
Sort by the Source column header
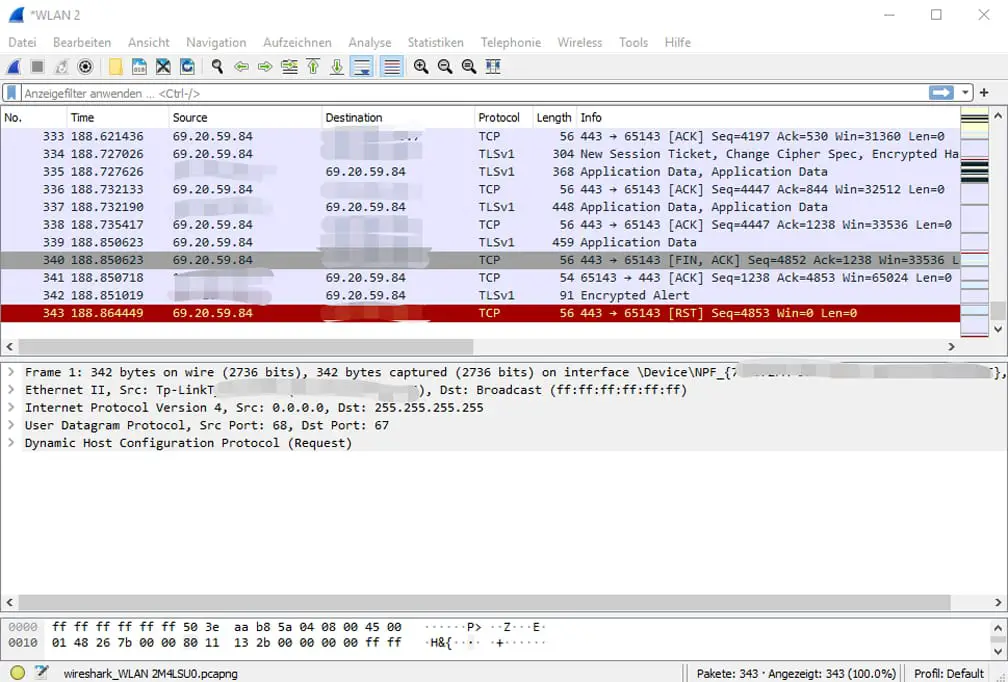(x=244, y=118)
